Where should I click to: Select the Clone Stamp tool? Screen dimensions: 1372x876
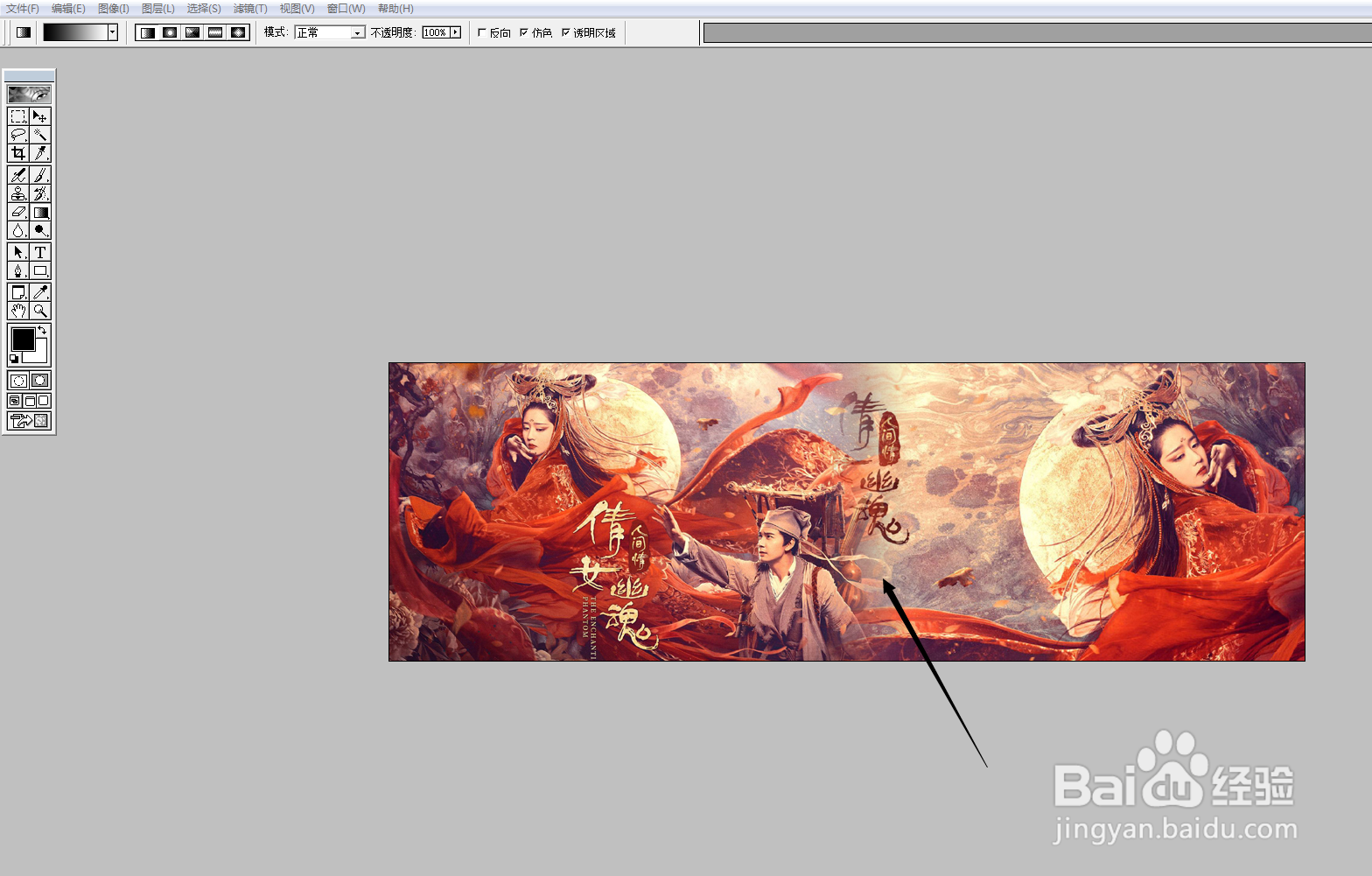tap(18, 193)
